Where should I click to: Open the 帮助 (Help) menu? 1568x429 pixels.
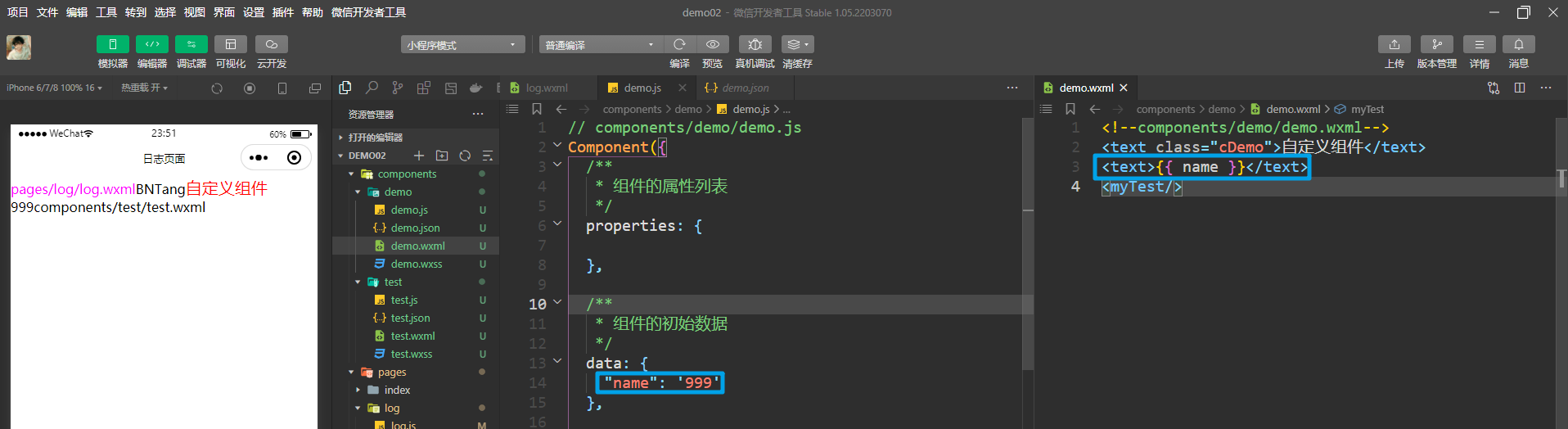[313, 12]
